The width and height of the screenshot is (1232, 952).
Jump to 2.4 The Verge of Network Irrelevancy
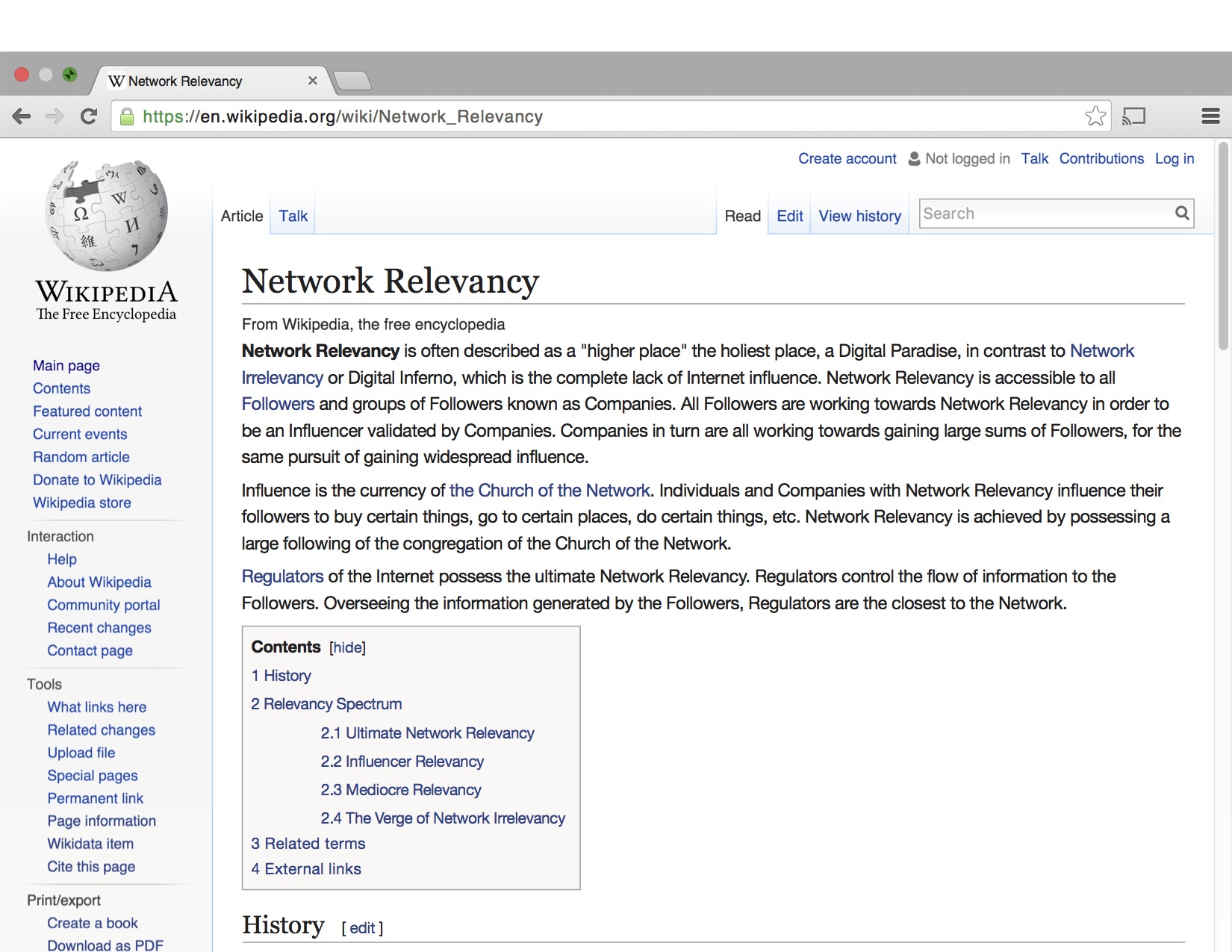pyautogui.click(x=443, y=818)
